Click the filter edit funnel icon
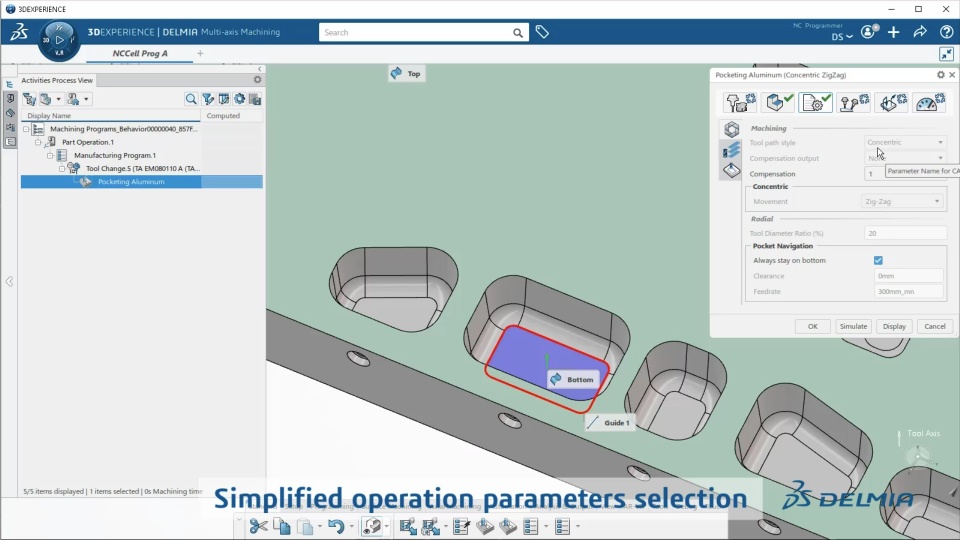This screenshot has width=960, height=540. point(208,99)
